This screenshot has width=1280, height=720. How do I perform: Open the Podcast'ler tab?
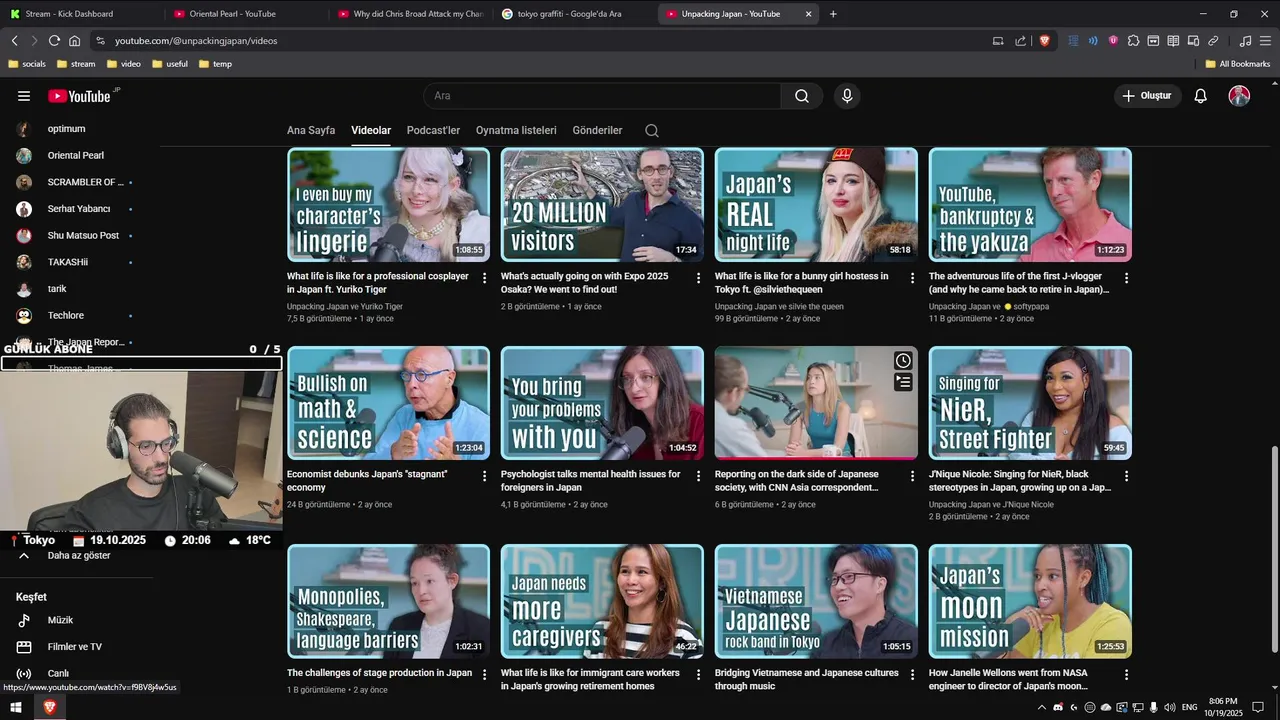433,131
